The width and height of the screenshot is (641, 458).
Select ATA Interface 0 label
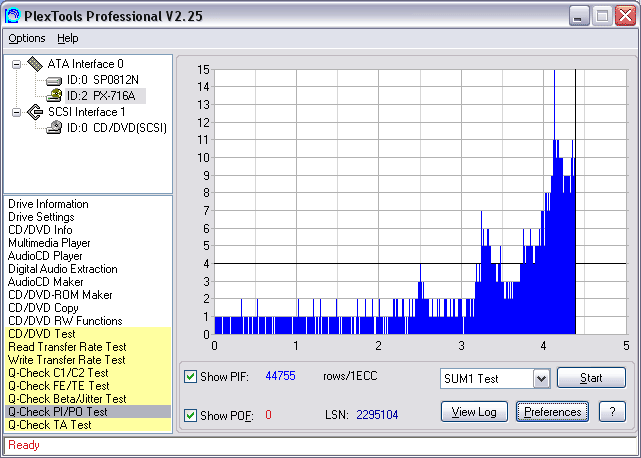point(85,64)
